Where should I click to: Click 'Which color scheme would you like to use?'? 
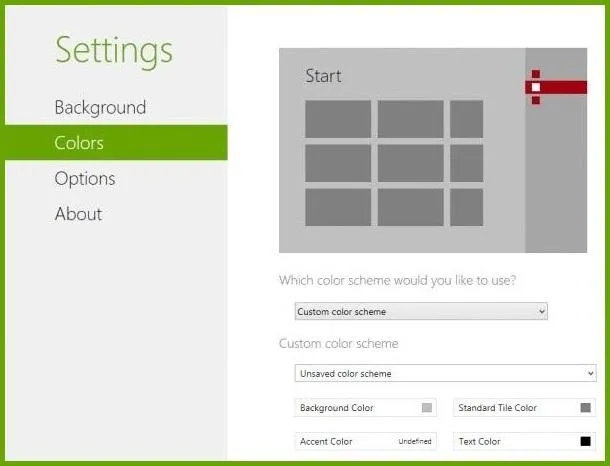pos(398,280)
